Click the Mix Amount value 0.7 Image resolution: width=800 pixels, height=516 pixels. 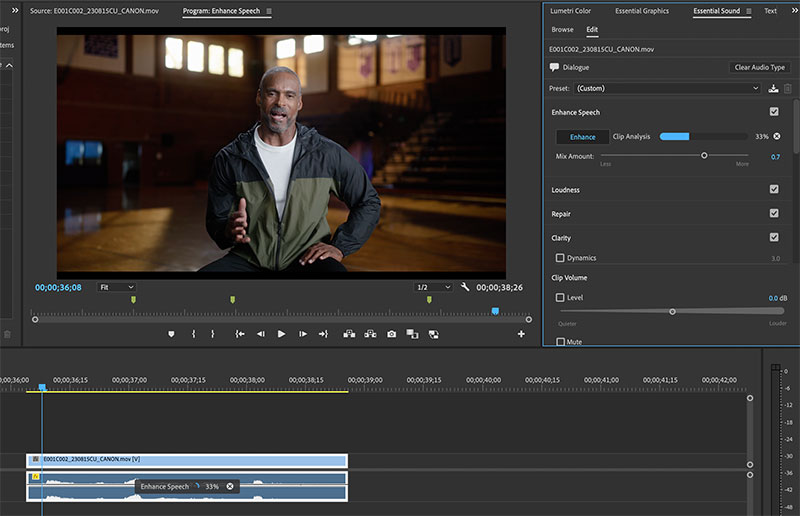coord(775,157)
